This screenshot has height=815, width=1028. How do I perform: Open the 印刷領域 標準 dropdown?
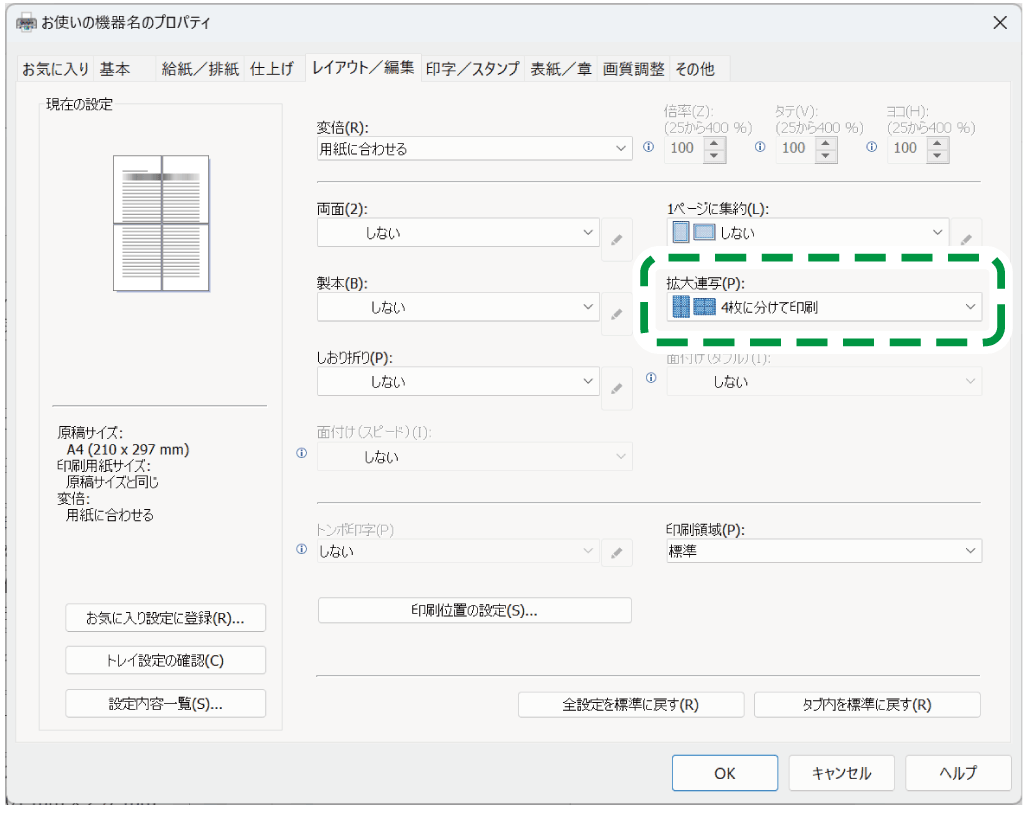click(824, 551)
